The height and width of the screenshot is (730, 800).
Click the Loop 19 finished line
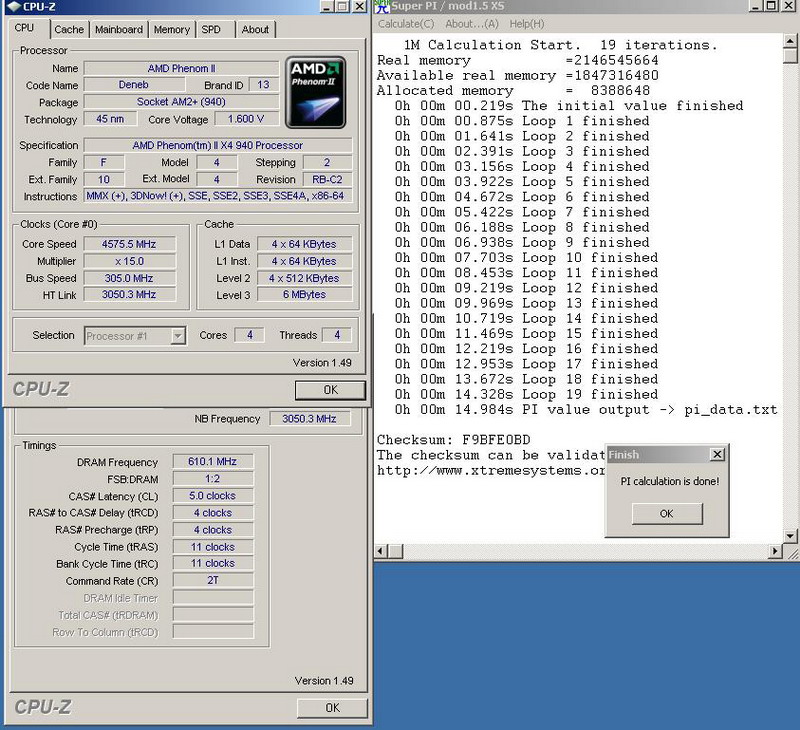[x=527, y=394]
